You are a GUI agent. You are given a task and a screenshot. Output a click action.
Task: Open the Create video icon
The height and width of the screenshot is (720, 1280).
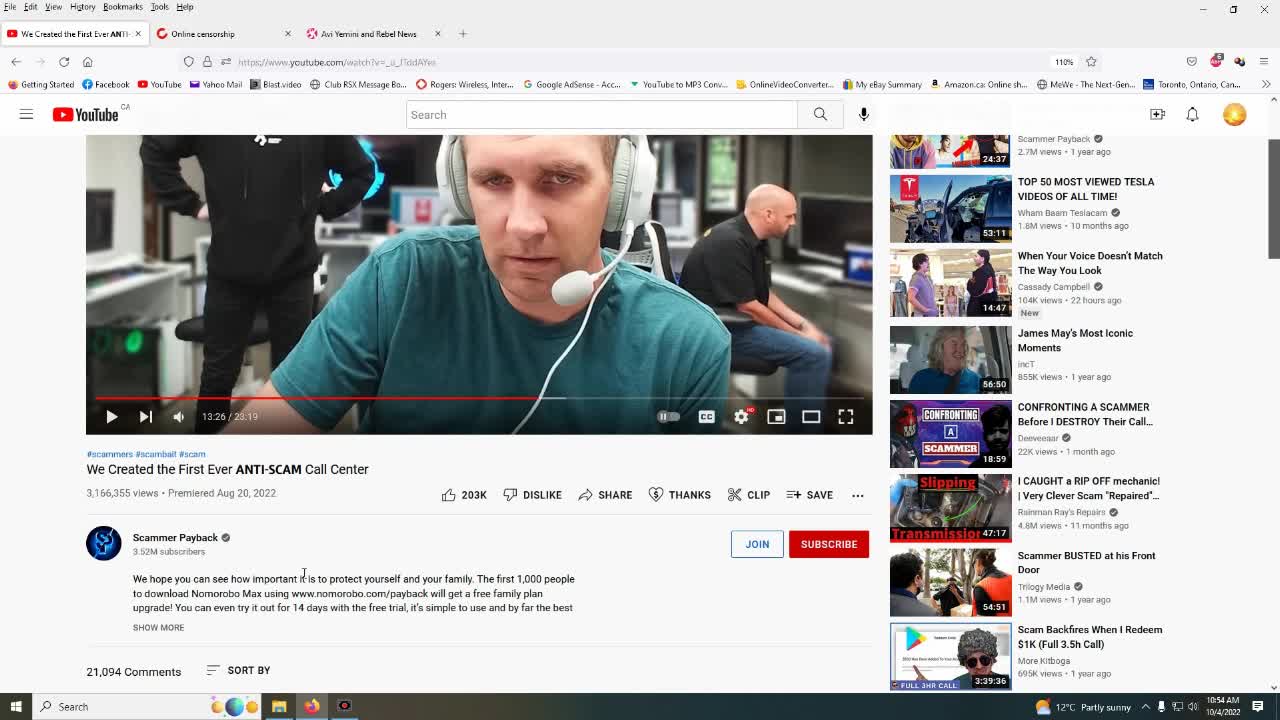1157,115
